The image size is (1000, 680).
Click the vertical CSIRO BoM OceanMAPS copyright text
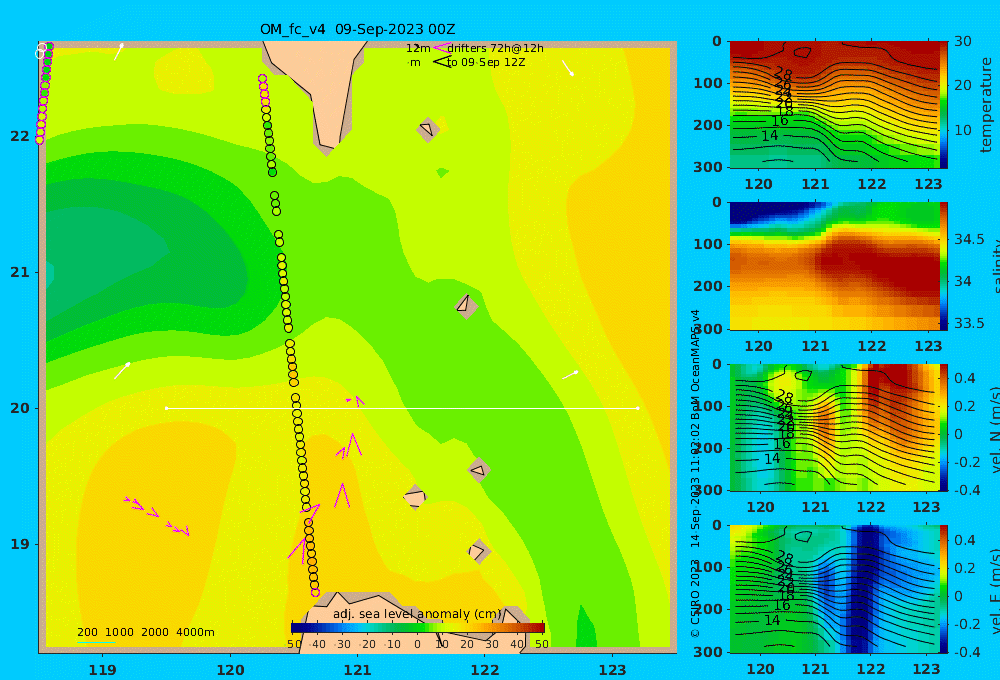click(695, 473)
